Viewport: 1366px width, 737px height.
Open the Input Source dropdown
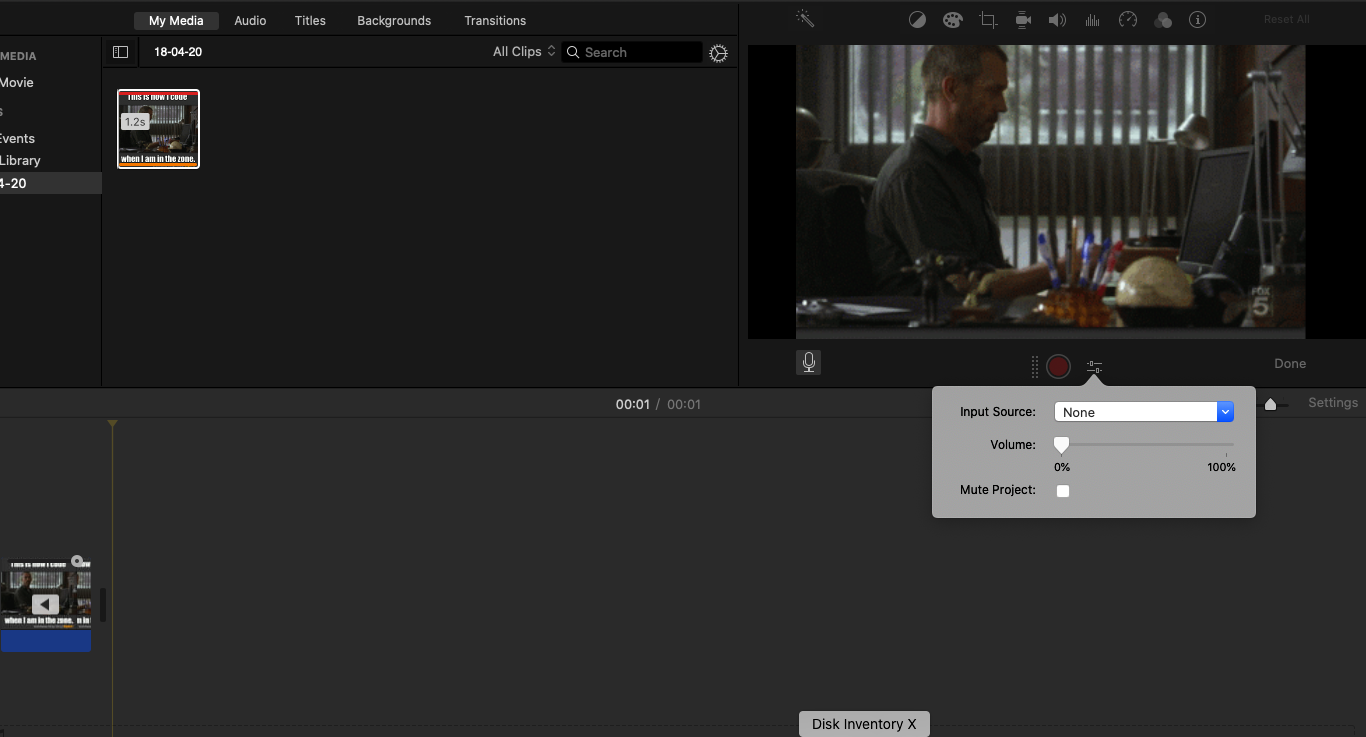1144,412
